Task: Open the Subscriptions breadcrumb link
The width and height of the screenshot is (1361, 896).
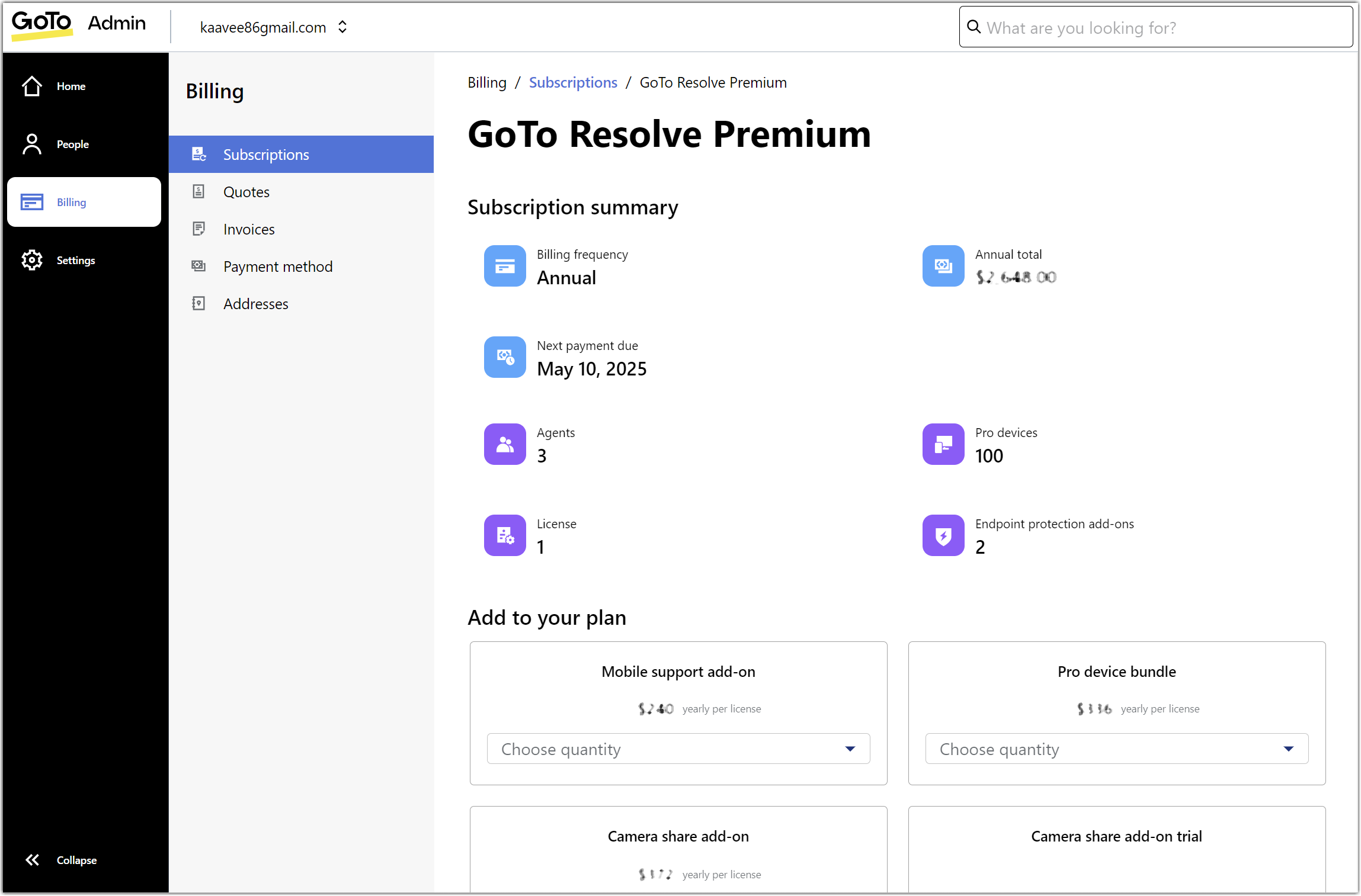Action: click(572, 82)
